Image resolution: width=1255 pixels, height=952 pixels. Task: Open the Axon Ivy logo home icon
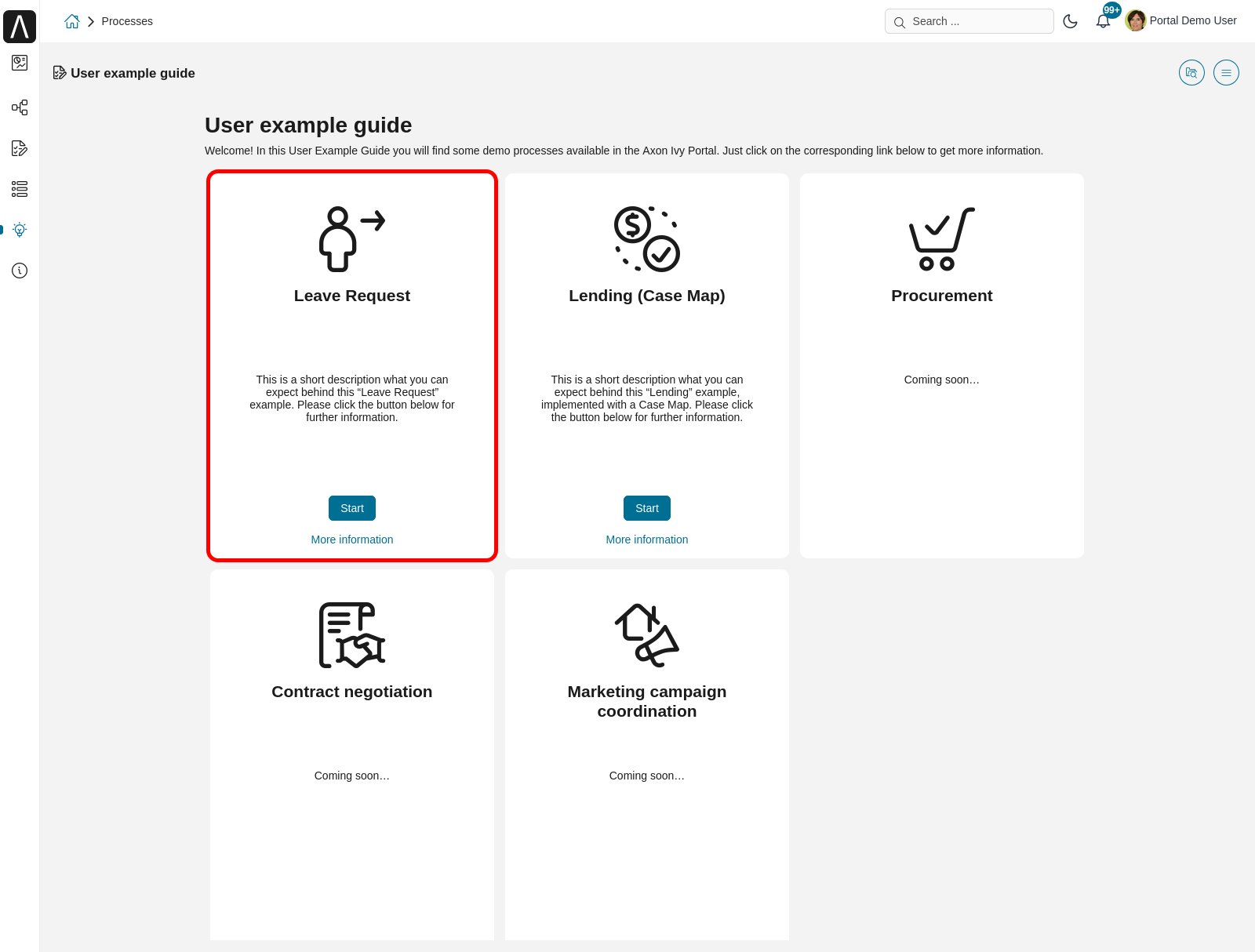20,26
